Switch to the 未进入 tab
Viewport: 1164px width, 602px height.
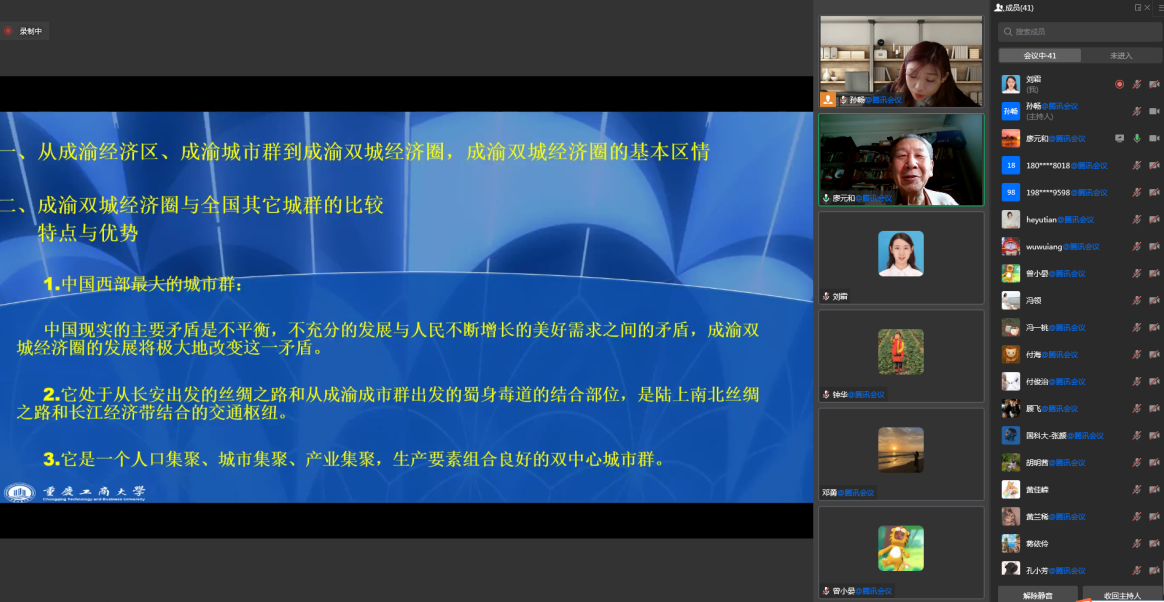click(1121, 55)
